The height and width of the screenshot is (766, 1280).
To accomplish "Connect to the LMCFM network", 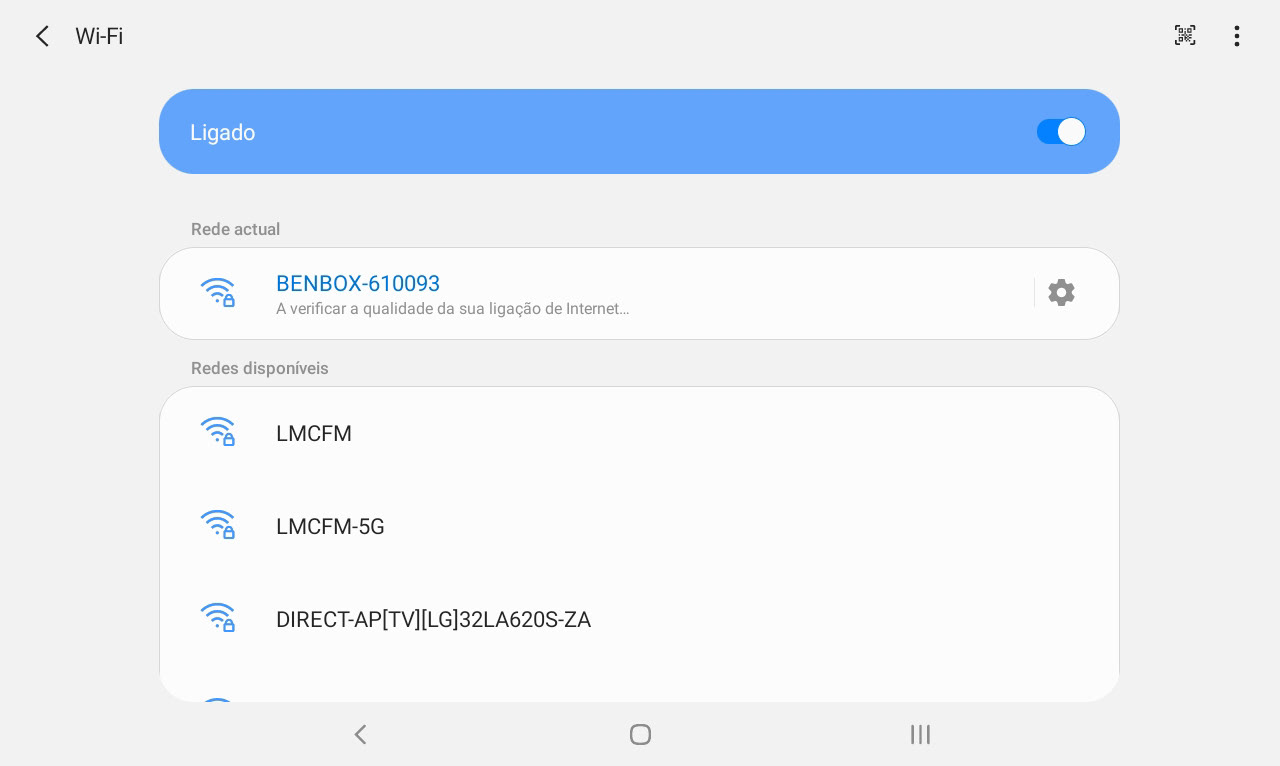I will (639, 433).
